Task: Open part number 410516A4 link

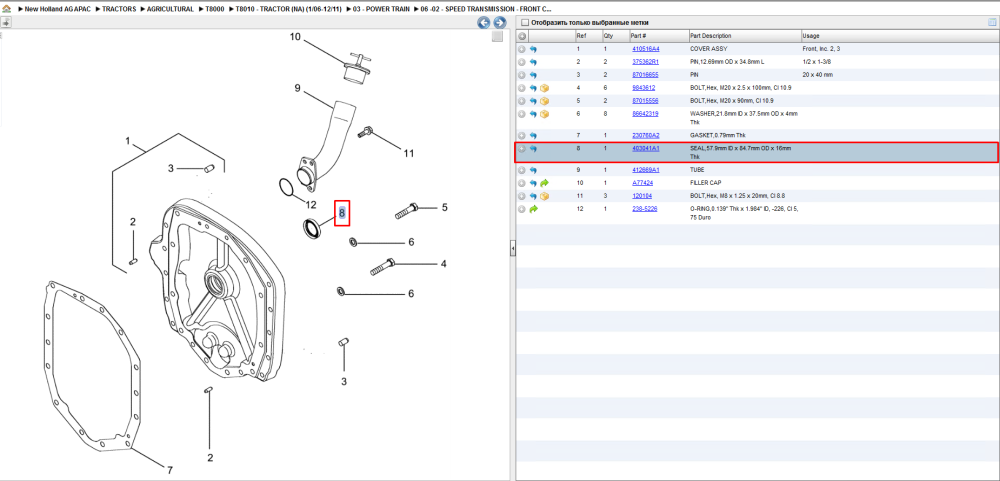Action: (x=645, y=49)
